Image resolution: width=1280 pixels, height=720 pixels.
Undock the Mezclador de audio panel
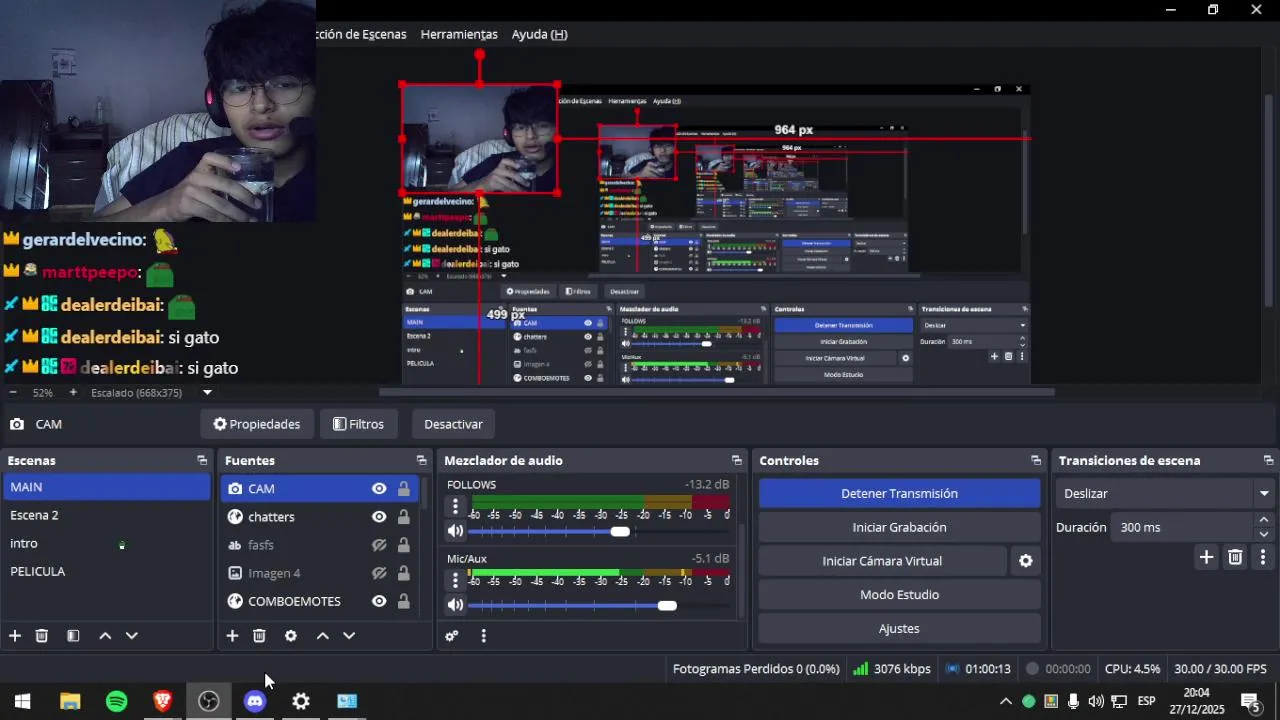click(736, 461)
